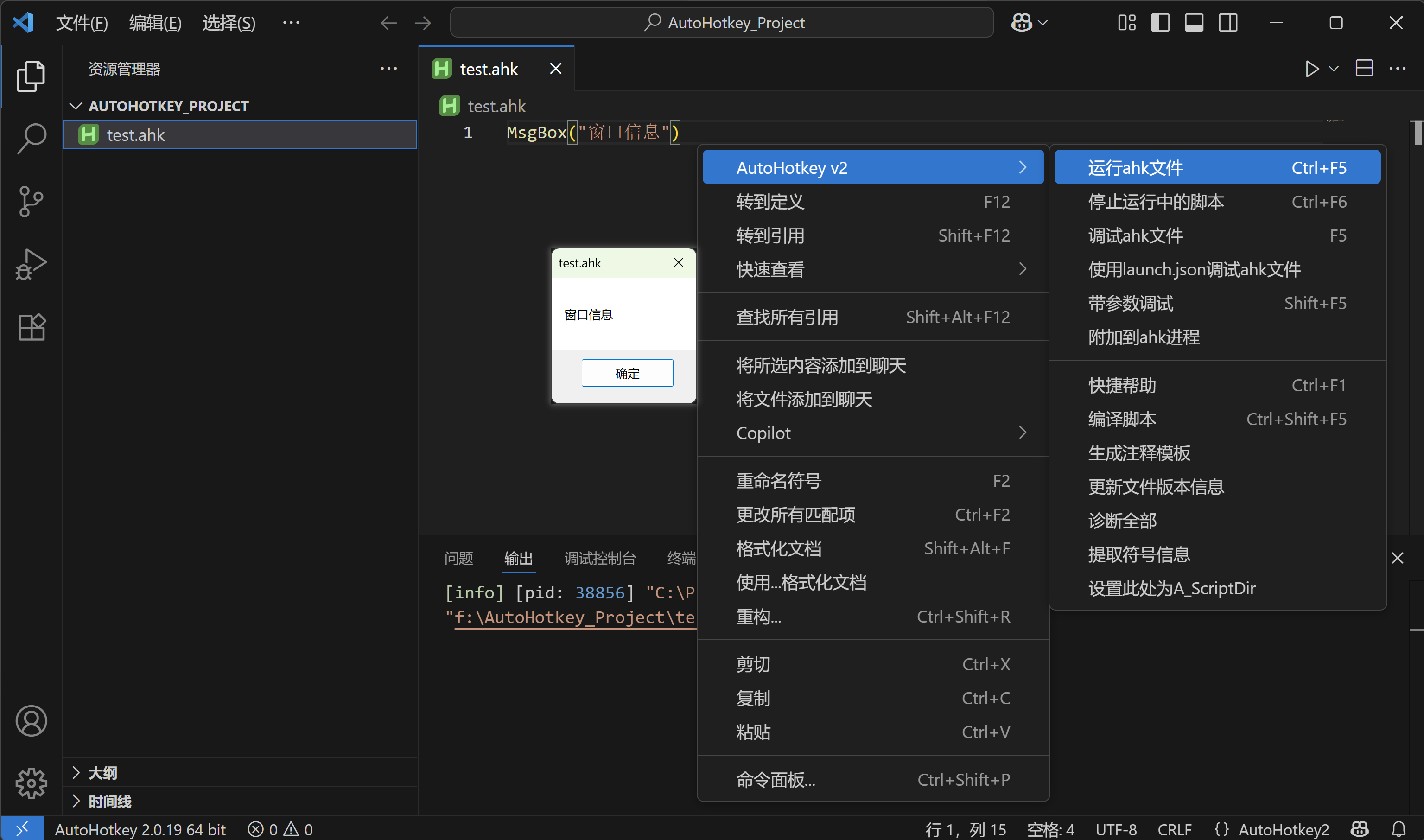Open errors and warnings status indicator
The width and height of the screenshot is (1424, 840).
click(280, 829)
